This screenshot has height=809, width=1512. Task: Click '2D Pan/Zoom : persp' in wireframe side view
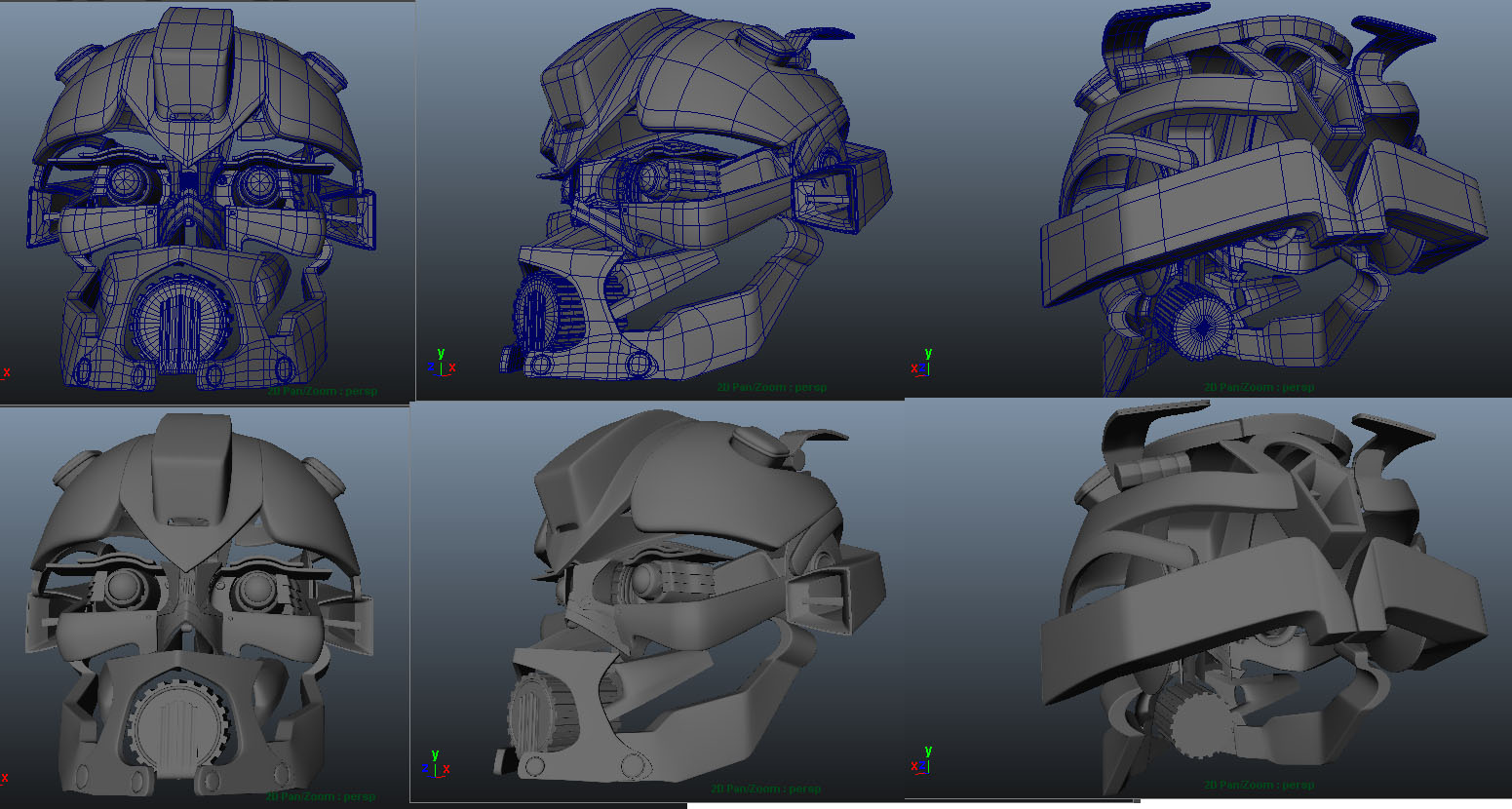(x=771, y=387)
